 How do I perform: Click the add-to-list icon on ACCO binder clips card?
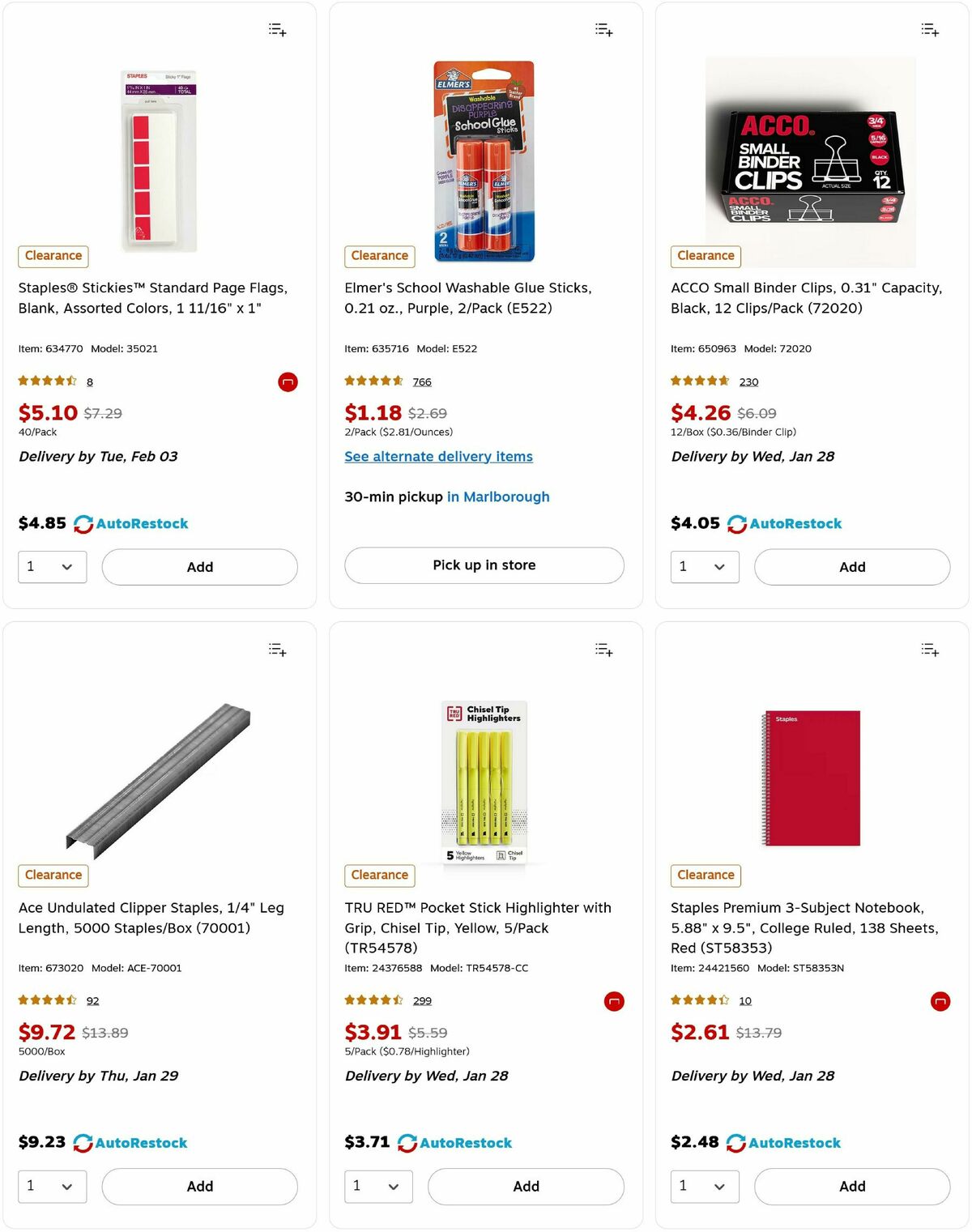coord(930,29)
